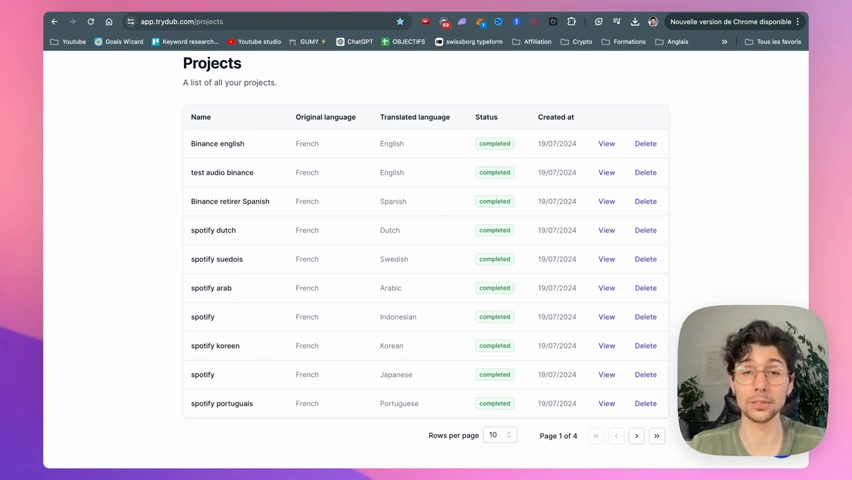
Task: Click the completed badge for spotify dutch
Action: [x=494, y=230]
